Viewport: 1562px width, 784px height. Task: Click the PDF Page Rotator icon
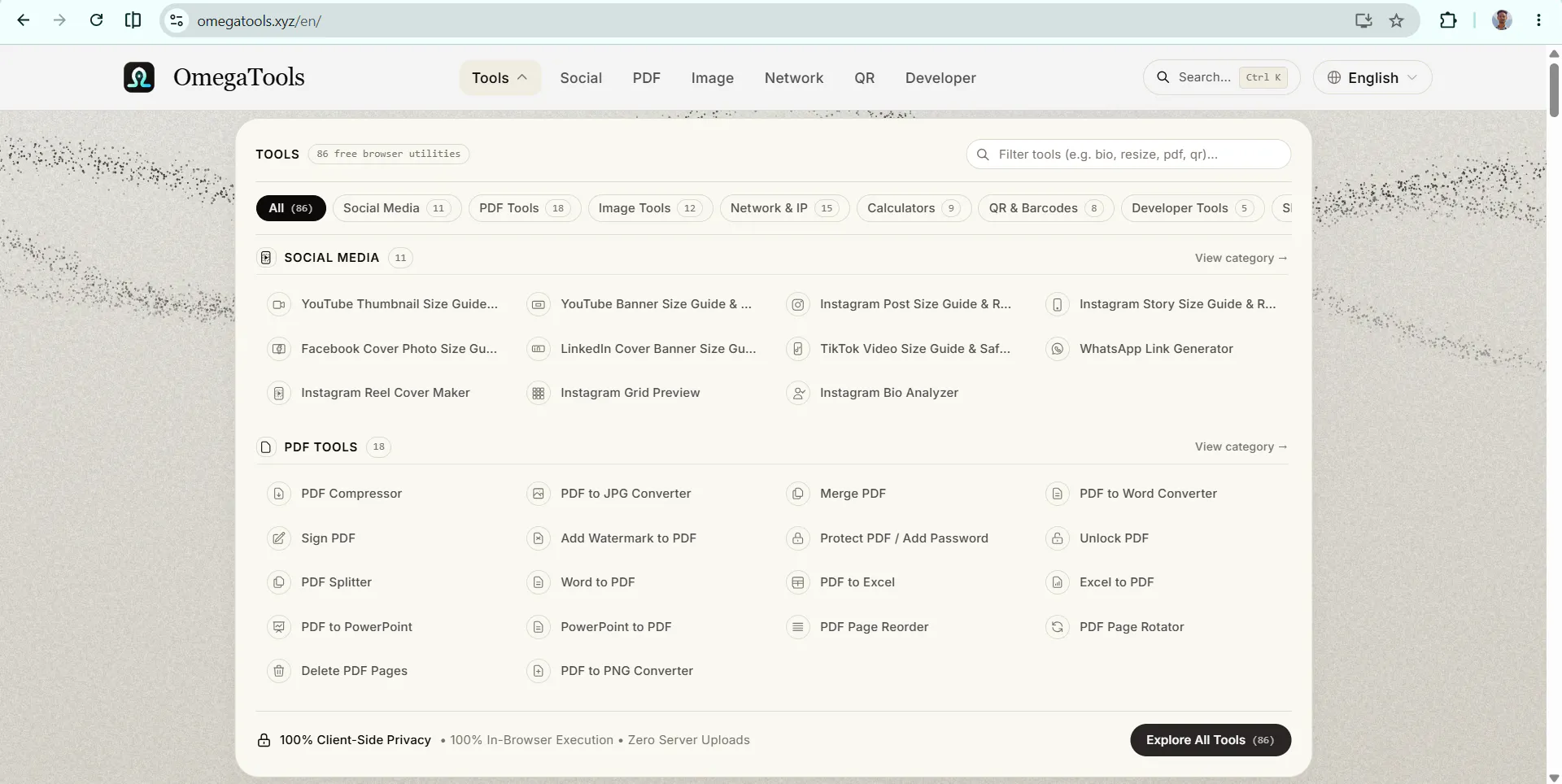pos(1058,627)
